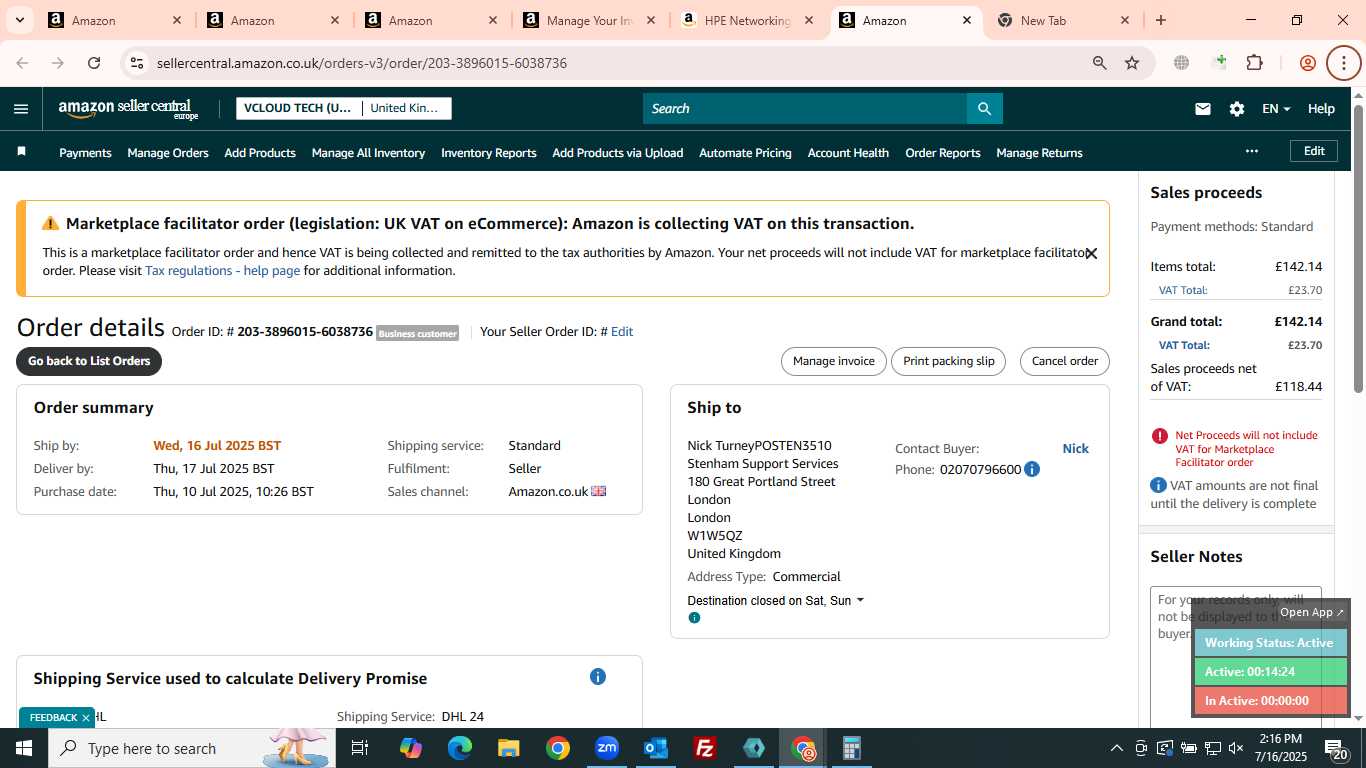The height and width of the screenshot is (768, 1366).
Task: Open the tab search dropdown arrow
Action: click(x=20, y=20)
